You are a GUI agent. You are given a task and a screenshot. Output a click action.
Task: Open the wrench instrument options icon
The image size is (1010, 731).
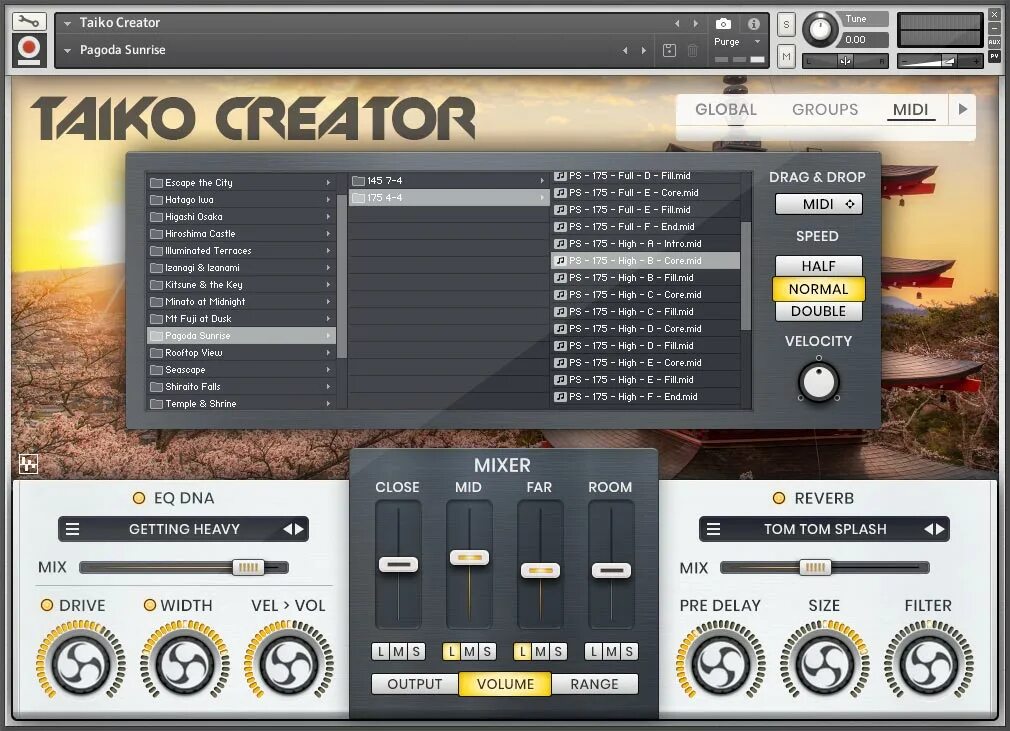tap(29, 21)
